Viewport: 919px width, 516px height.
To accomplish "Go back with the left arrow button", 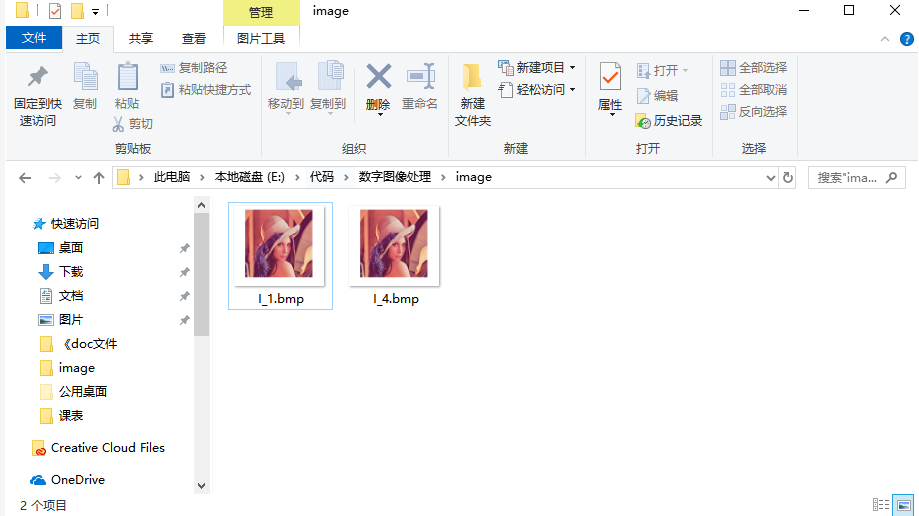I will [25, 178].
